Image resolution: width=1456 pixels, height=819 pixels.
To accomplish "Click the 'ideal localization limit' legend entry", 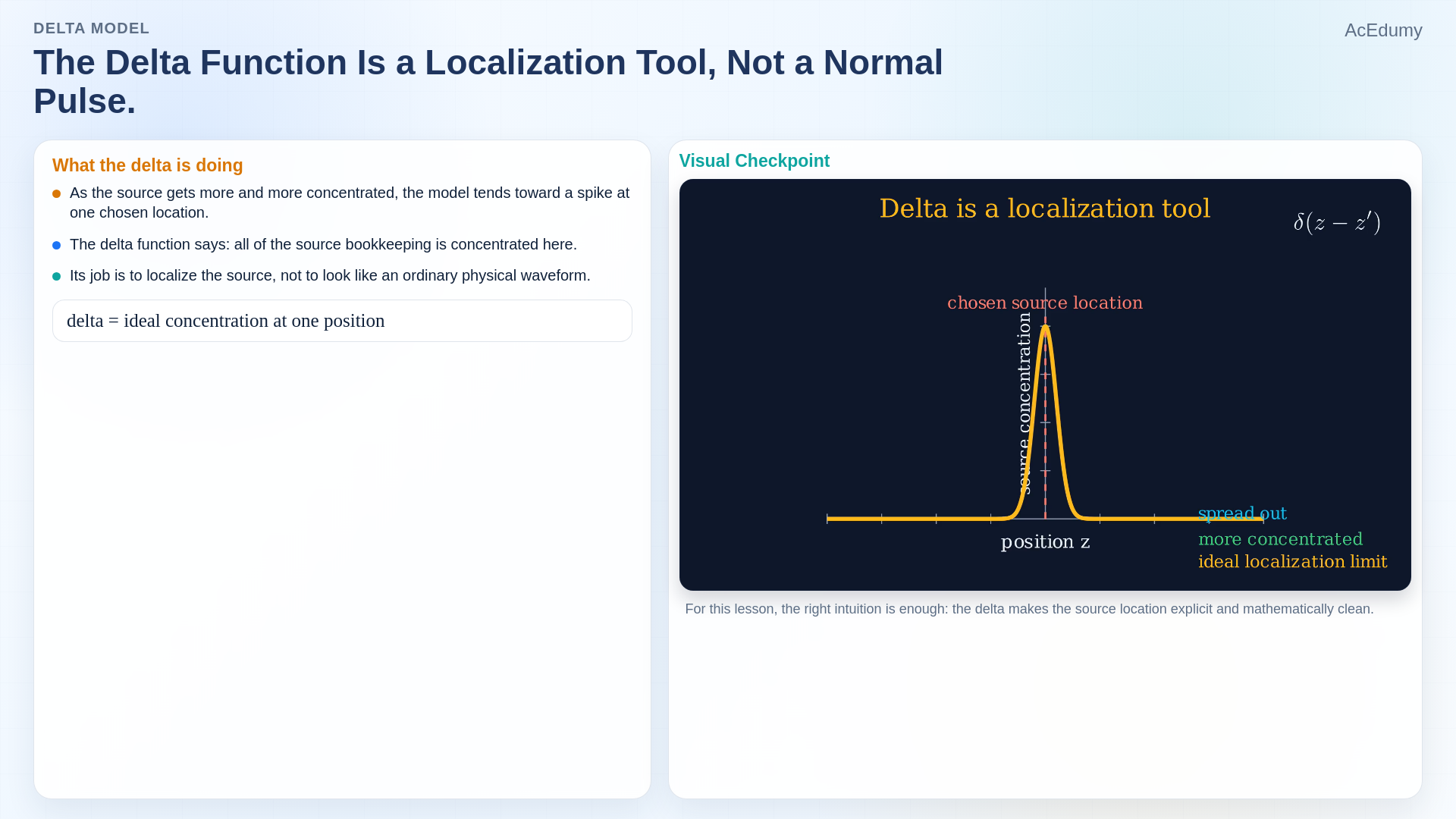I will 1292,562.
